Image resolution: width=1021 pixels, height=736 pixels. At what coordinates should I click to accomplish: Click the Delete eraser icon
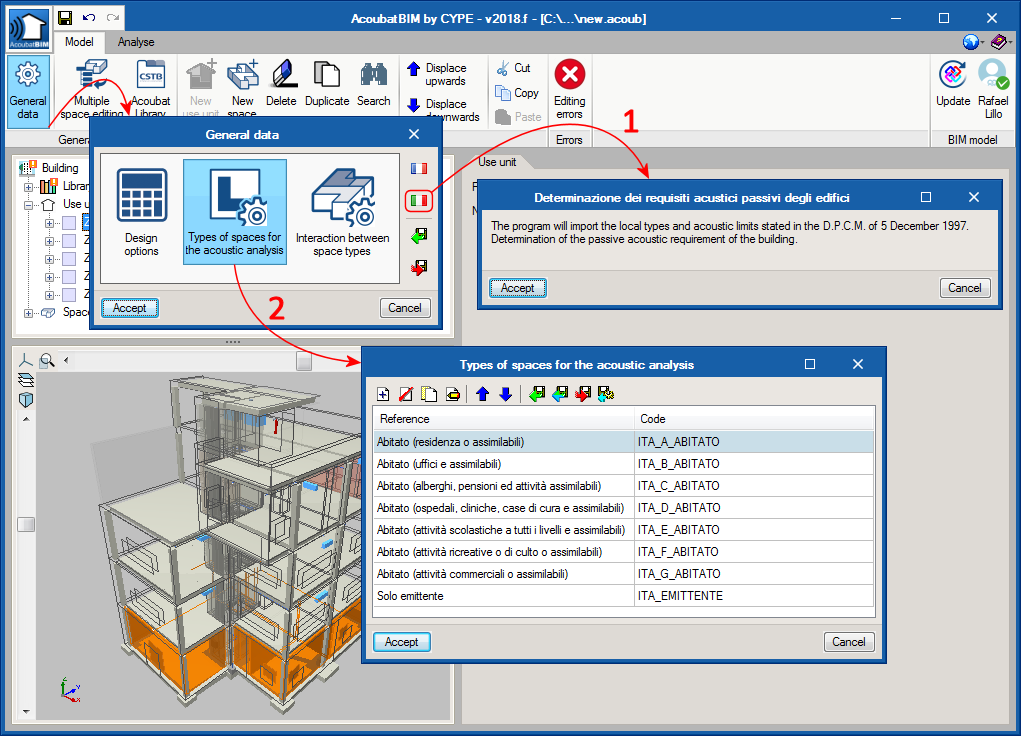click(281, 83)
